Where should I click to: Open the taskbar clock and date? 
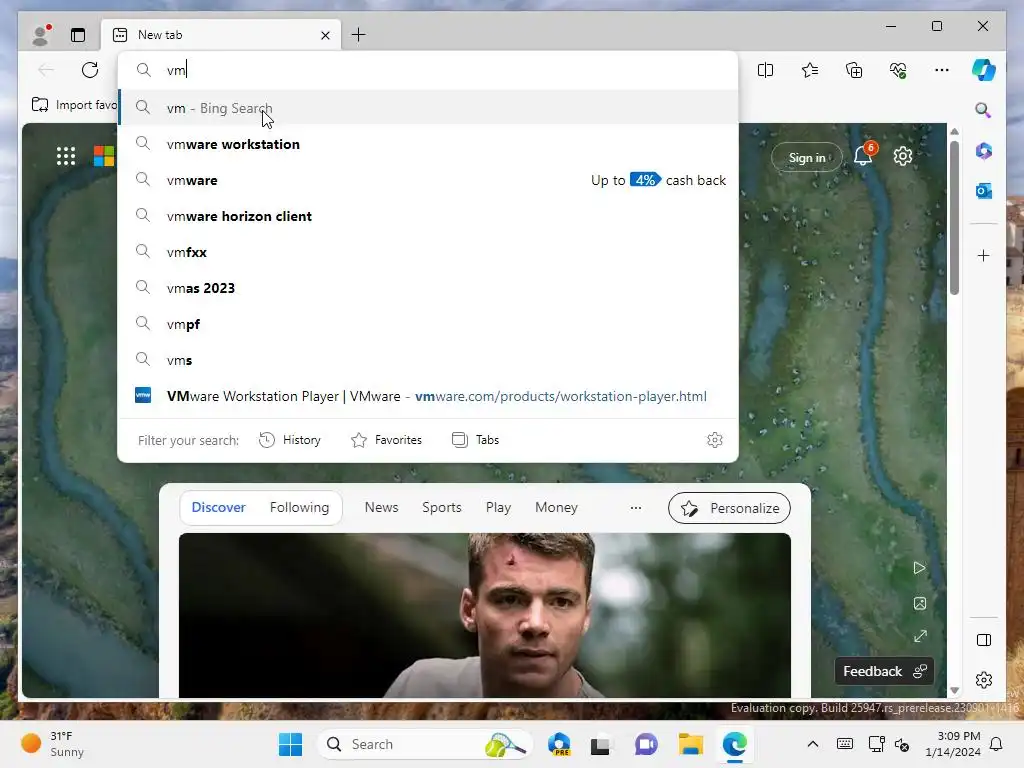pos(952,744)
